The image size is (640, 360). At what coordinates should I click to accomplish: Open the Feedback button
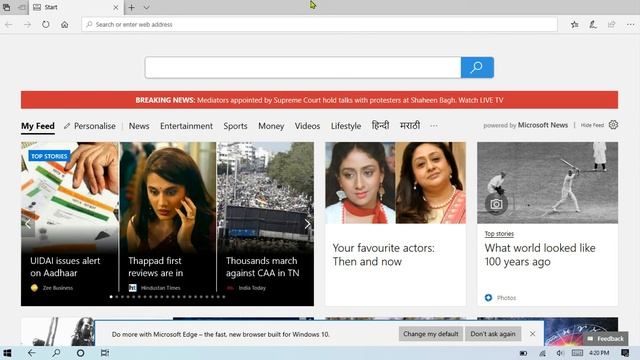click(x=606, y=339)
